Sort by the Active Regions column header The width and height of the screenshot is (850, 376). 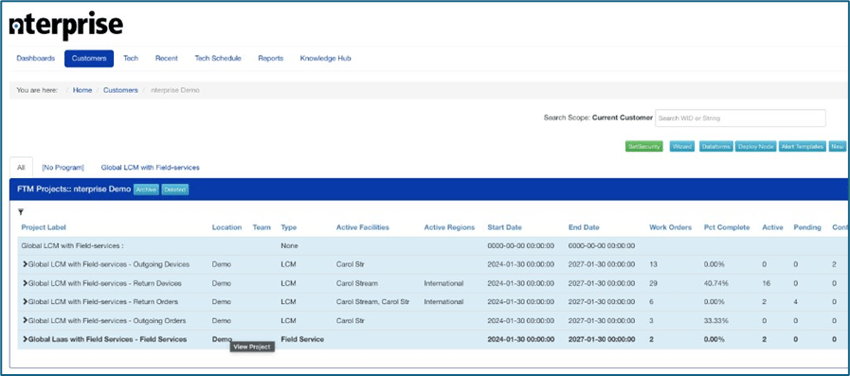pos(449,228)
